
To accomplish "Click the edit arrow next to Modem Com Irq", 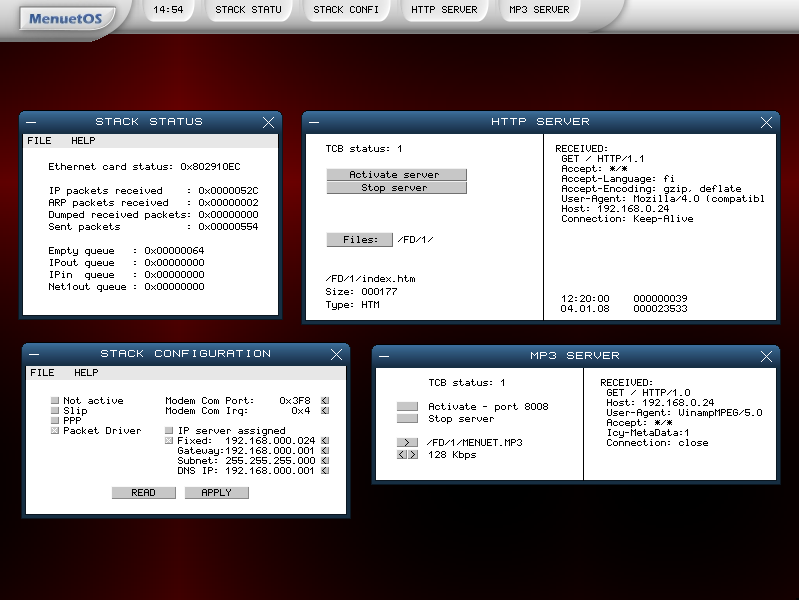I will click(325, 411).
